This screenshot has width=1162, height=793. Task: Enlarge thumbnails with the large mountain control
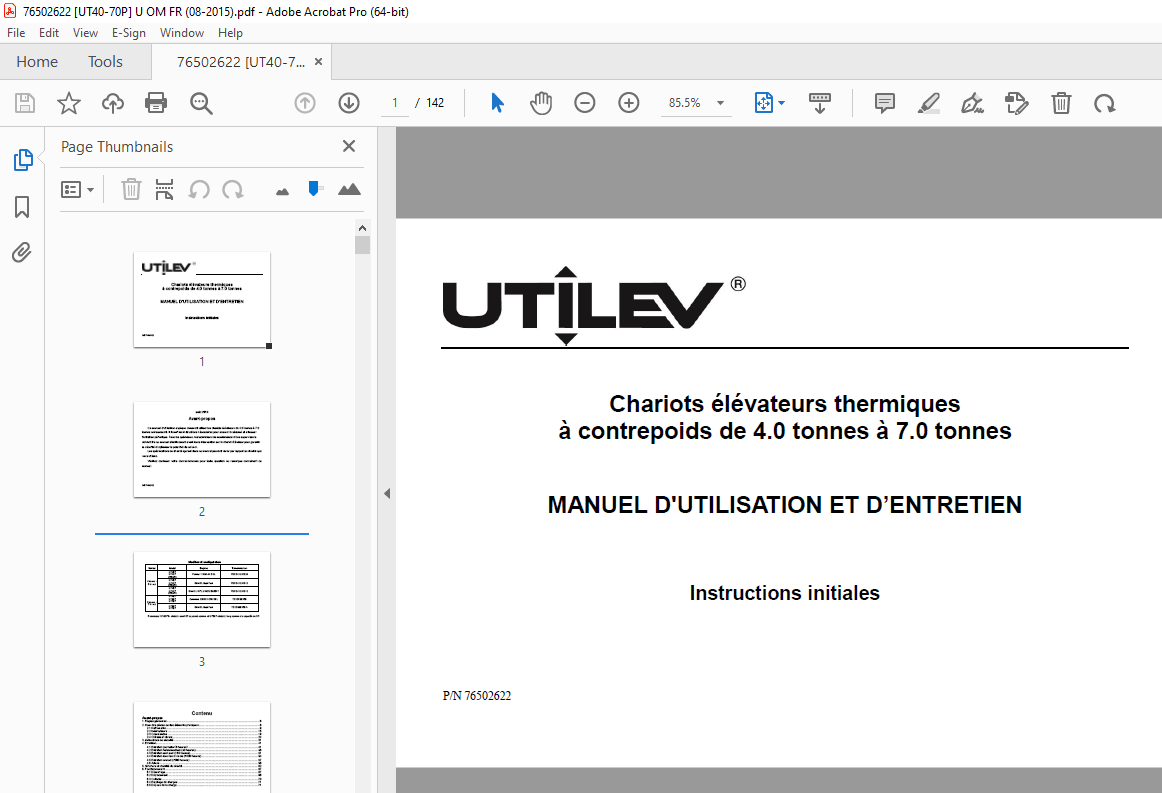coord(349,189)
